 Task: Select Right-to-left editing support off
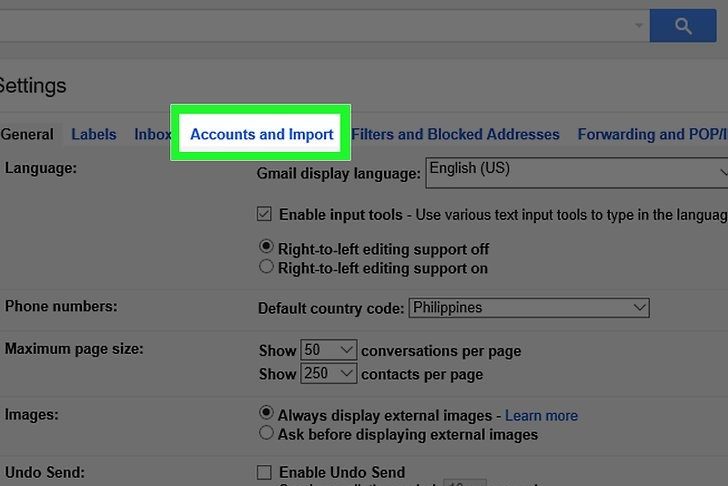[266, 247]
